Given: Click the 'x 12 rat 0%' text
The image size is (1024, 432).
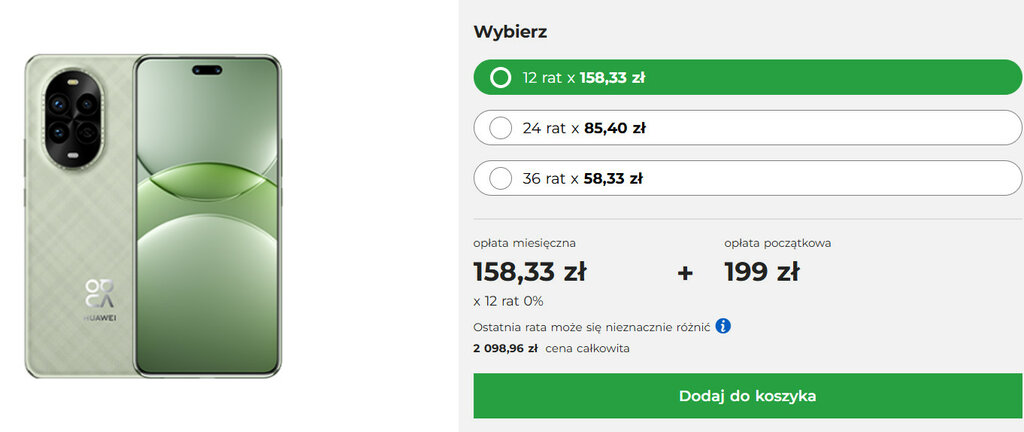Looking at the screenshot, I should click(508, 301).
